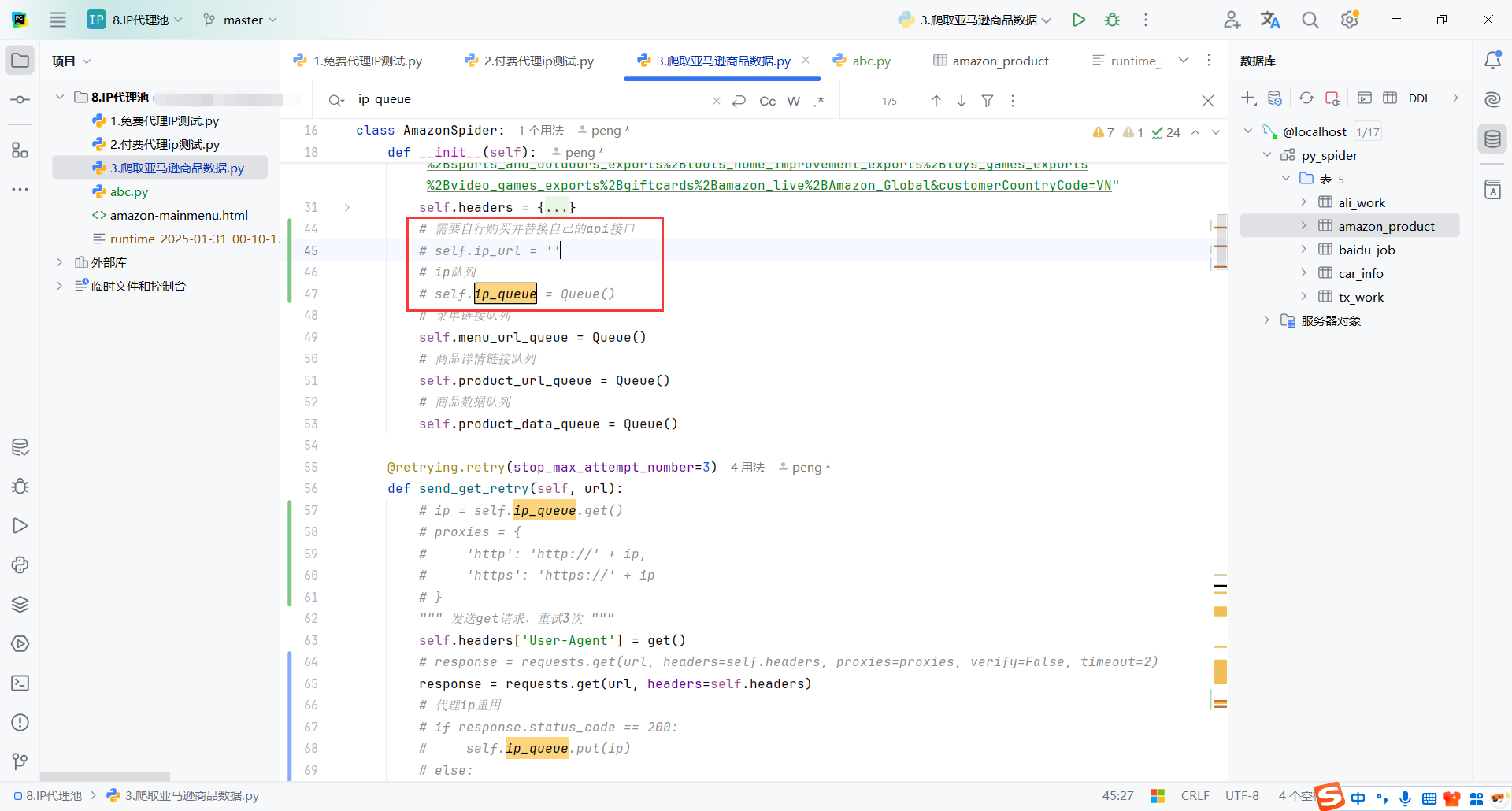Viewport: 1512px width, 811px height.
Task: Open the Python Packages layers icon
Action: [x=20, y=605]
